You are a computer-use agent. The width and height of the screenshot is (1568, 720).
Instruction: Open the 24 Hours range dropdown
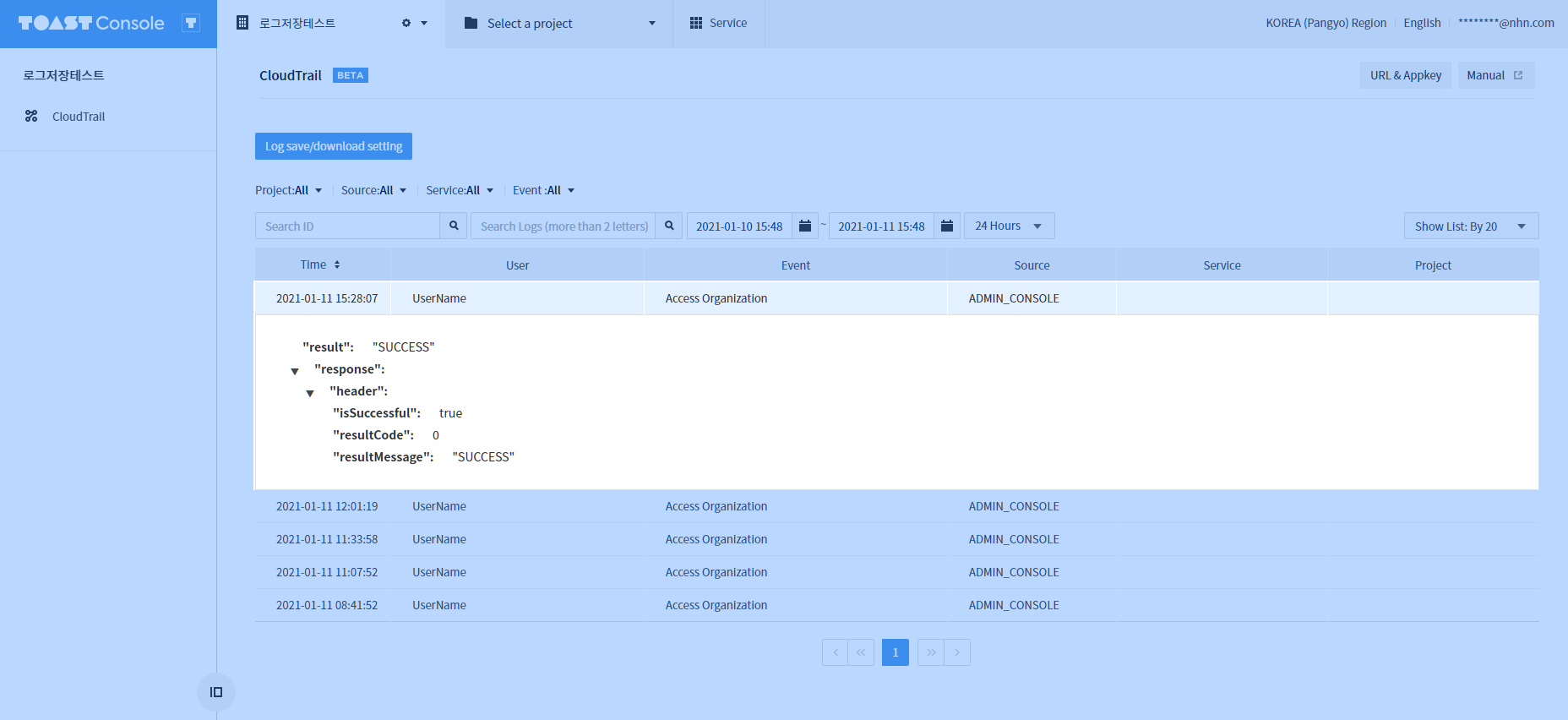click(x=1009, y=226)
